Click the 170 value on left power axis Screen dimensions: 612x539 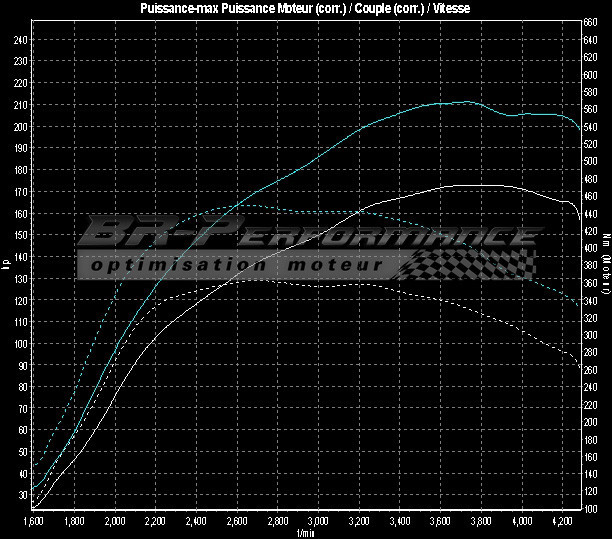[20, 191]
